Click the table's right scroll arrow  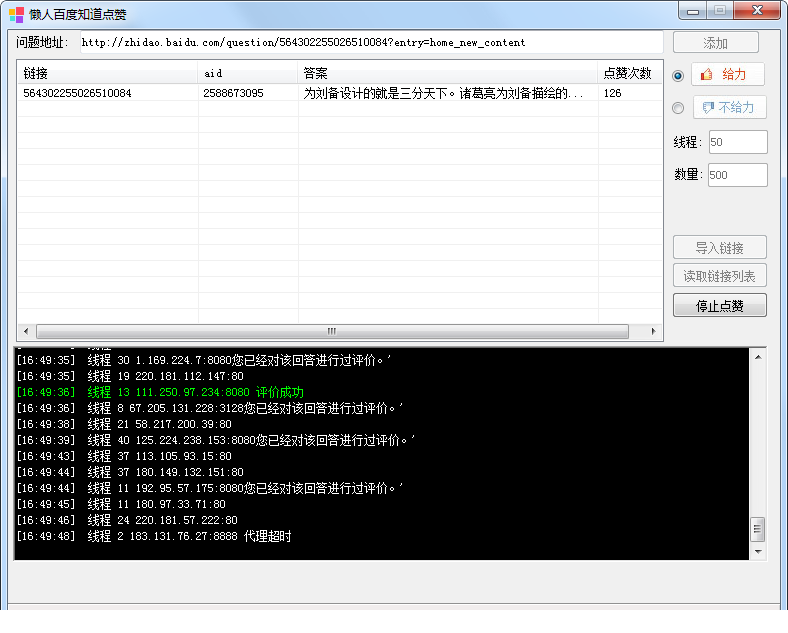653,332
